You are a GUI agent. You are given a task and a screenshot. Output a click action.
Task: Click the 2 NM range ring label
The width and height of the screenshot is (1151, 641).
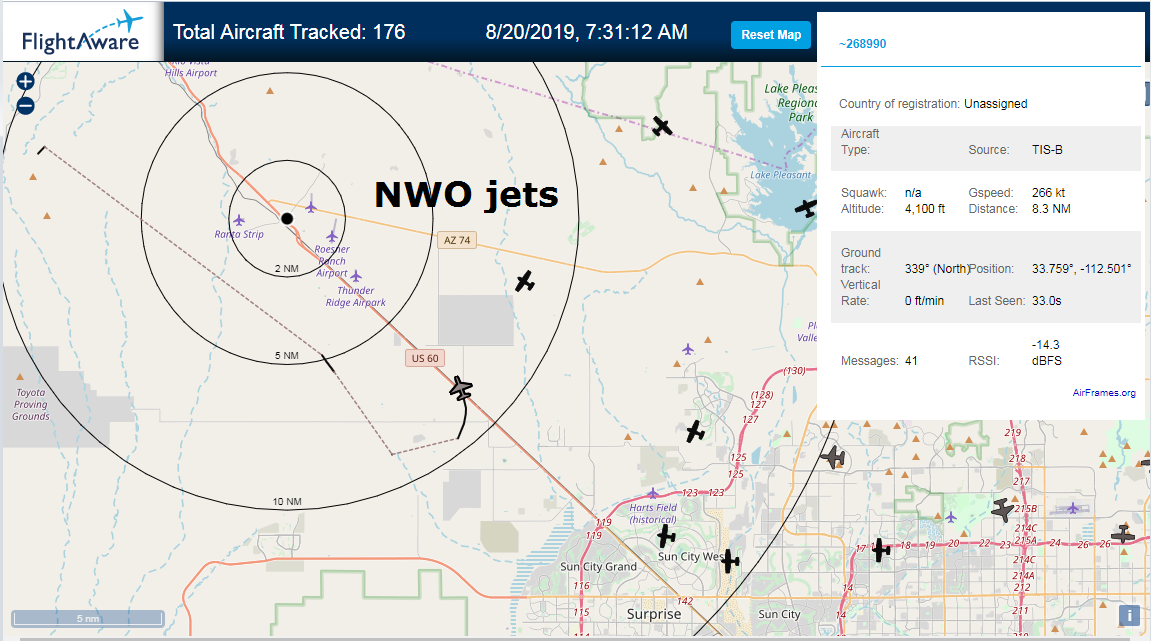(x=287, y=269)
